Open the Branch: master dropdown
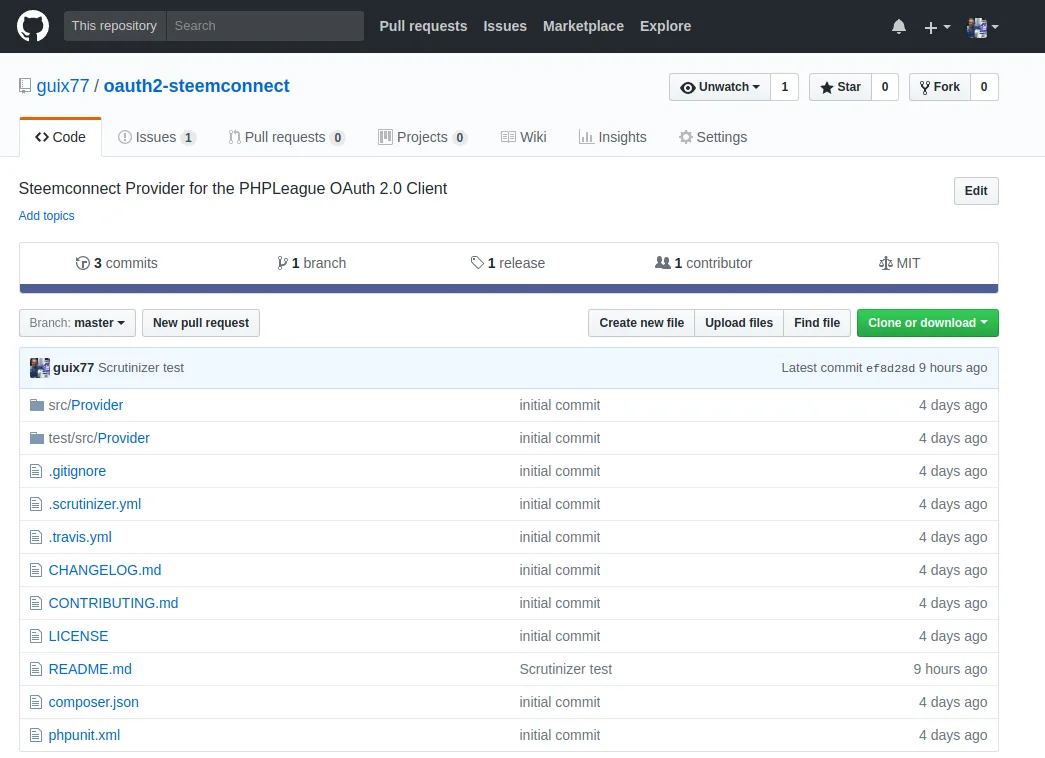 (77, 323)
